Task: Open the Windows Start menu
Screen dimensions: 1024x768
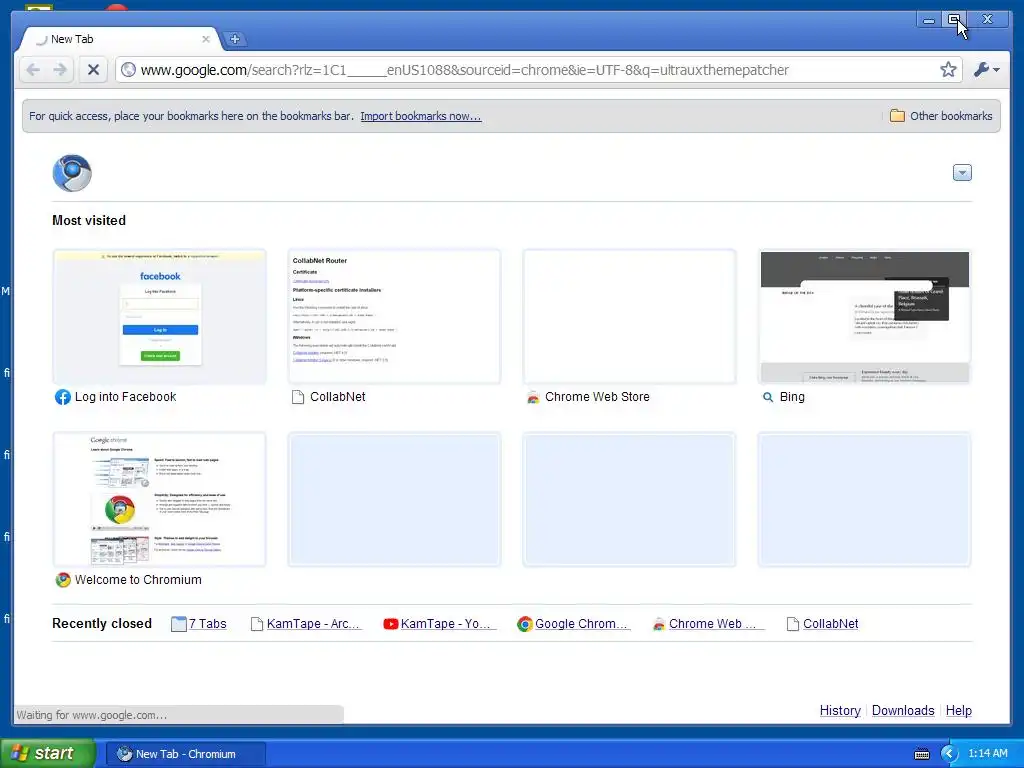Action: tap(48, 754)
